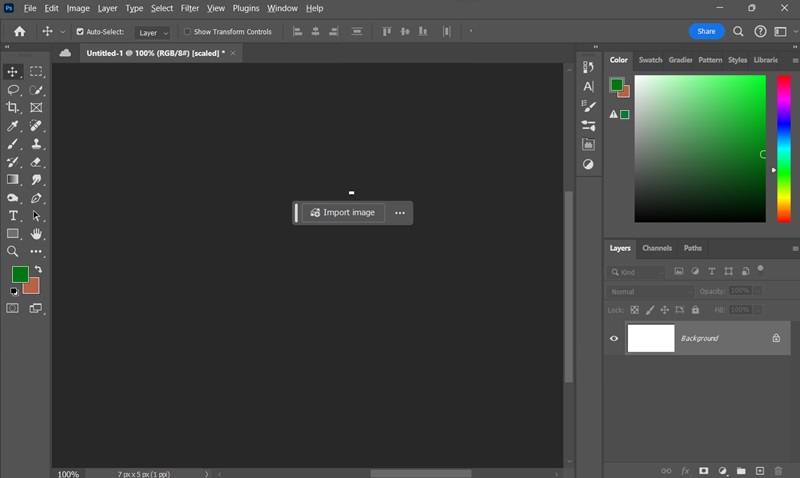Open the Filter menu
This screenshot has width=800, height=478.
pyautogui.click(x=190, y=8)
